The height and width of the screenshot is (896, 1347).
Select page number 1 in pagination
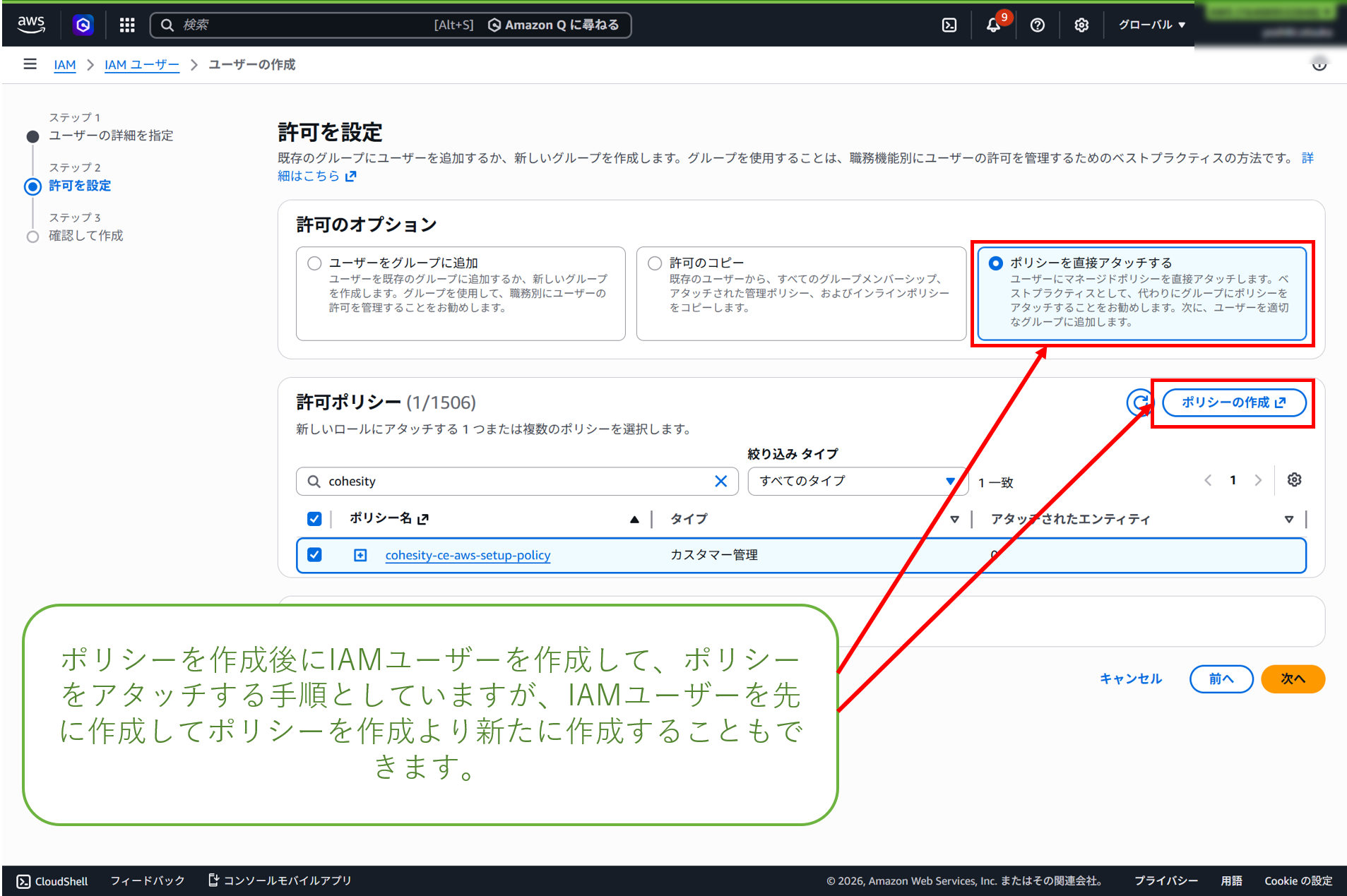pos(1233,481)
